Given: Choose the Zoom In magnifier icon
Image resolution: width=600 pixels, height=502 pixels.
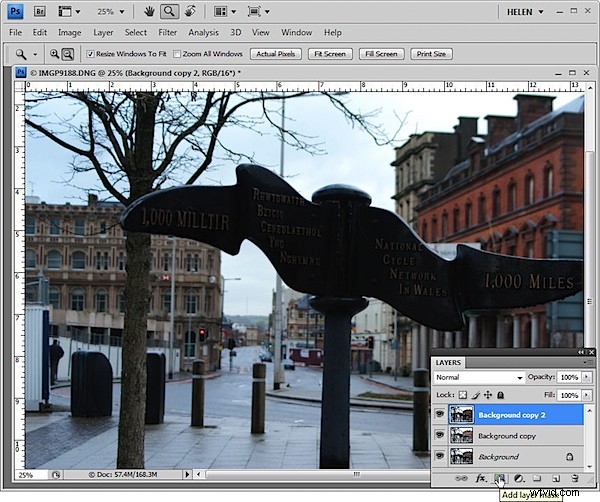Looking at the screenshot, I should pos(55,54).
